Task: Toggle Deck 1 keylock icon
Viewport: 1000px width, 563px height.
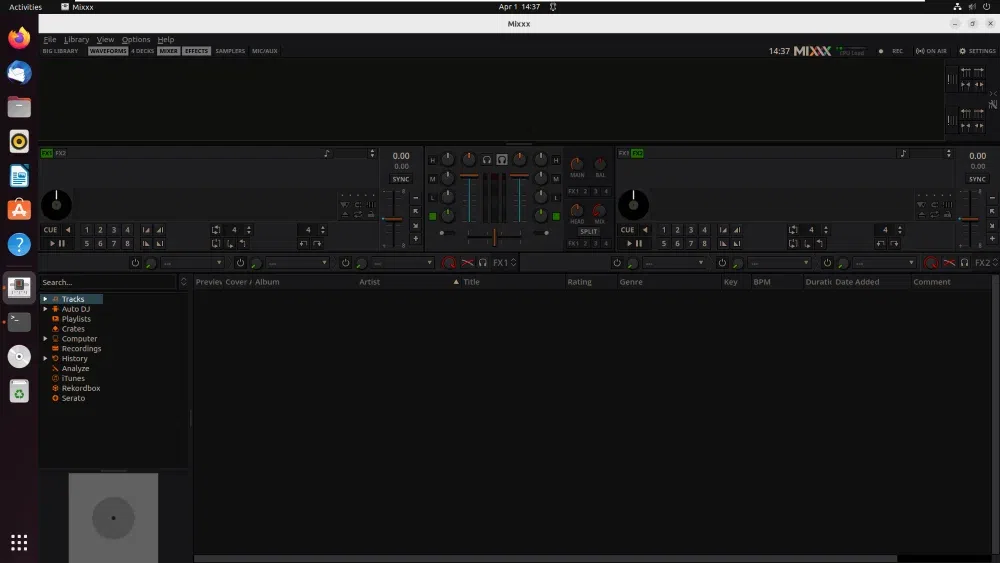Action: 371,214
